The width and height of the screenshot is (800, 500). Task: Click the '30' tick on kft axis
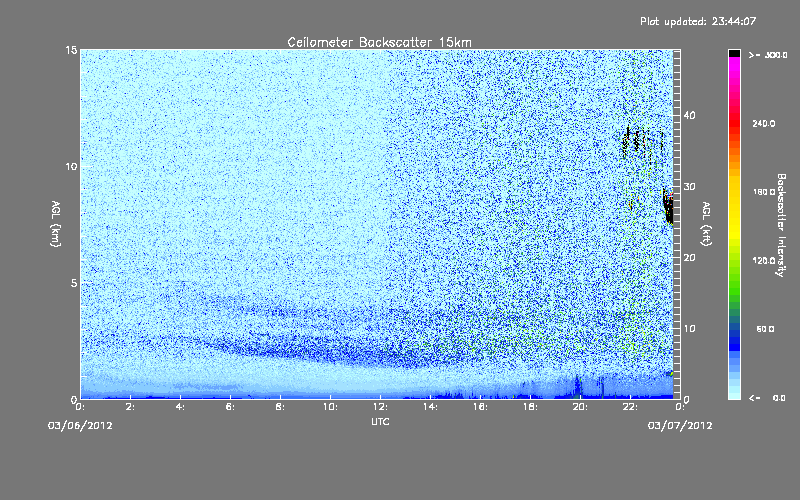click(x=689, y=186)
